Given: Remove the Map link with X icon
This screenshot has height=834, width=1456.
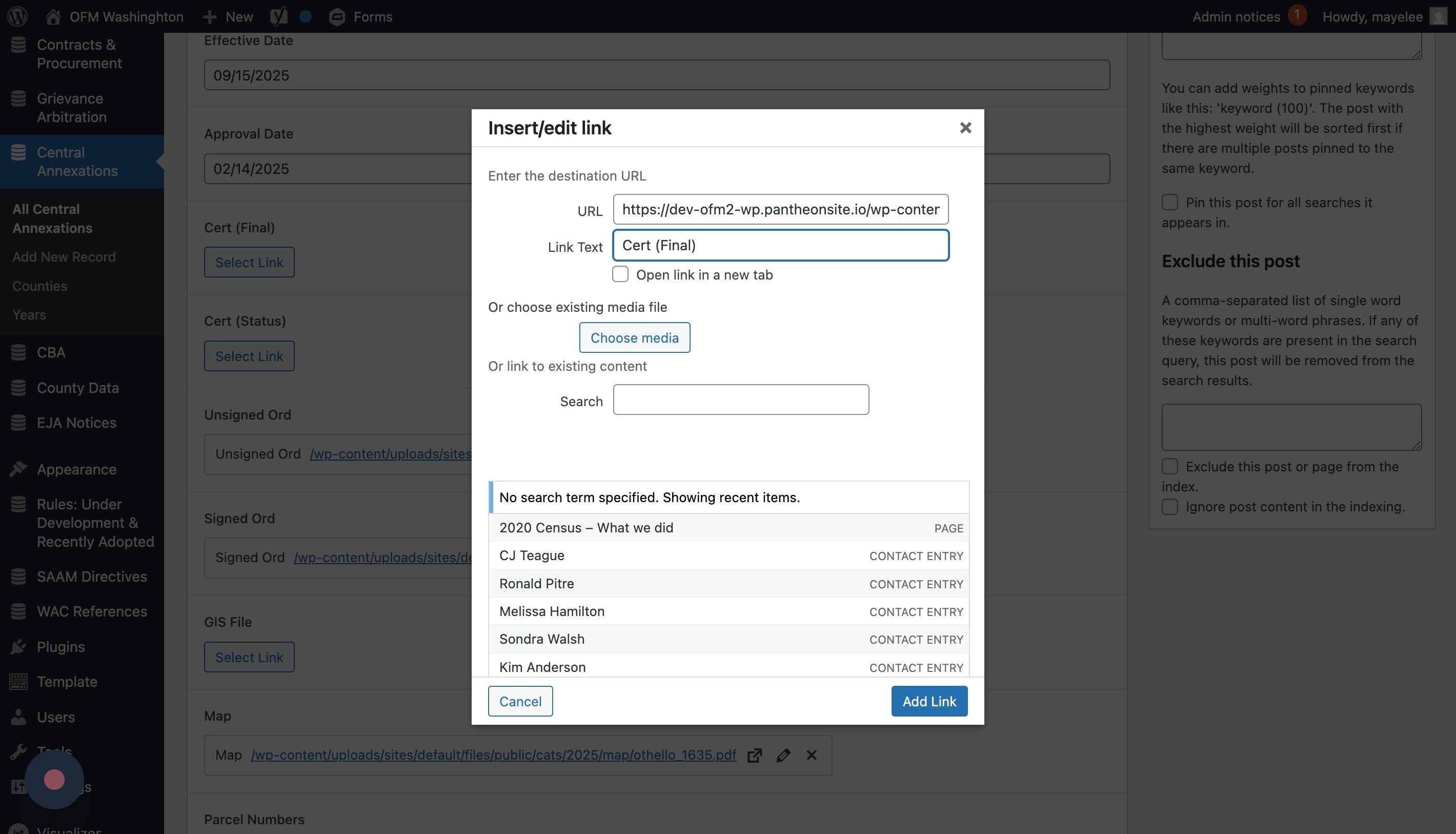Looking at the screenshot, I should [811, 755].
